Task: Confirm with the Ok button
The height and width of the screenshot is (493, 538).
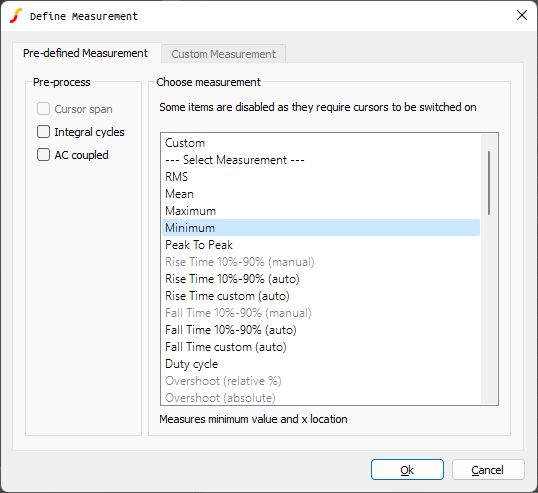Action: (407, 470)
